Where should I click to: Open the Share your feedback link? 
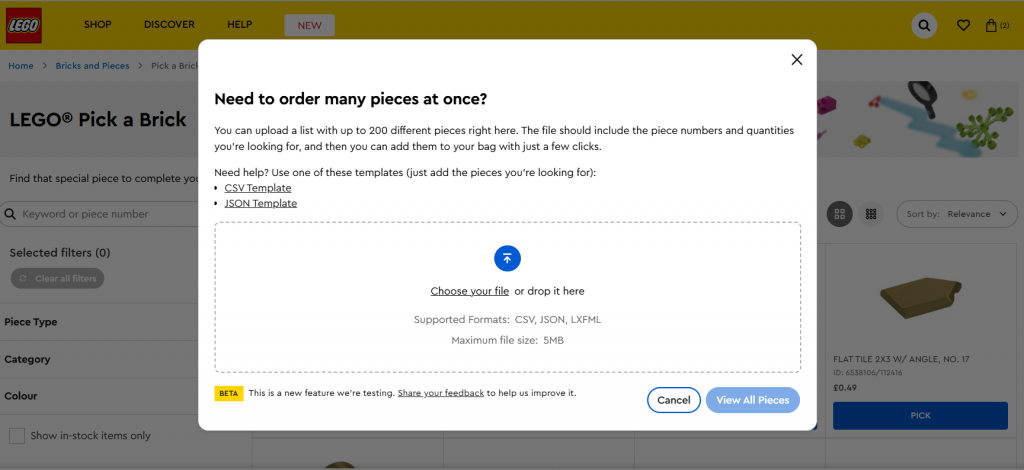click(x=440, y=393)
